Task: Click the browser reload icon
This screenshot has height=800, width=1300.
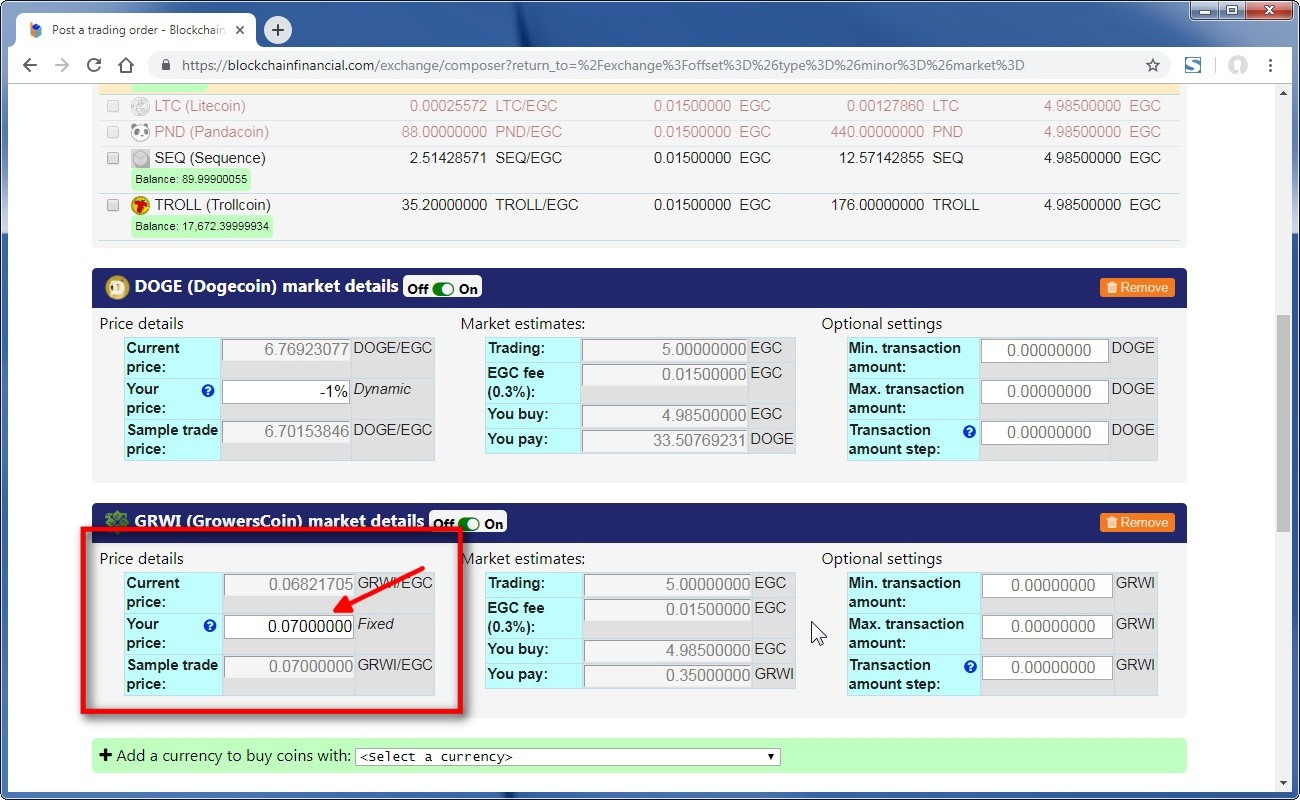Action: tap(94, 65)
